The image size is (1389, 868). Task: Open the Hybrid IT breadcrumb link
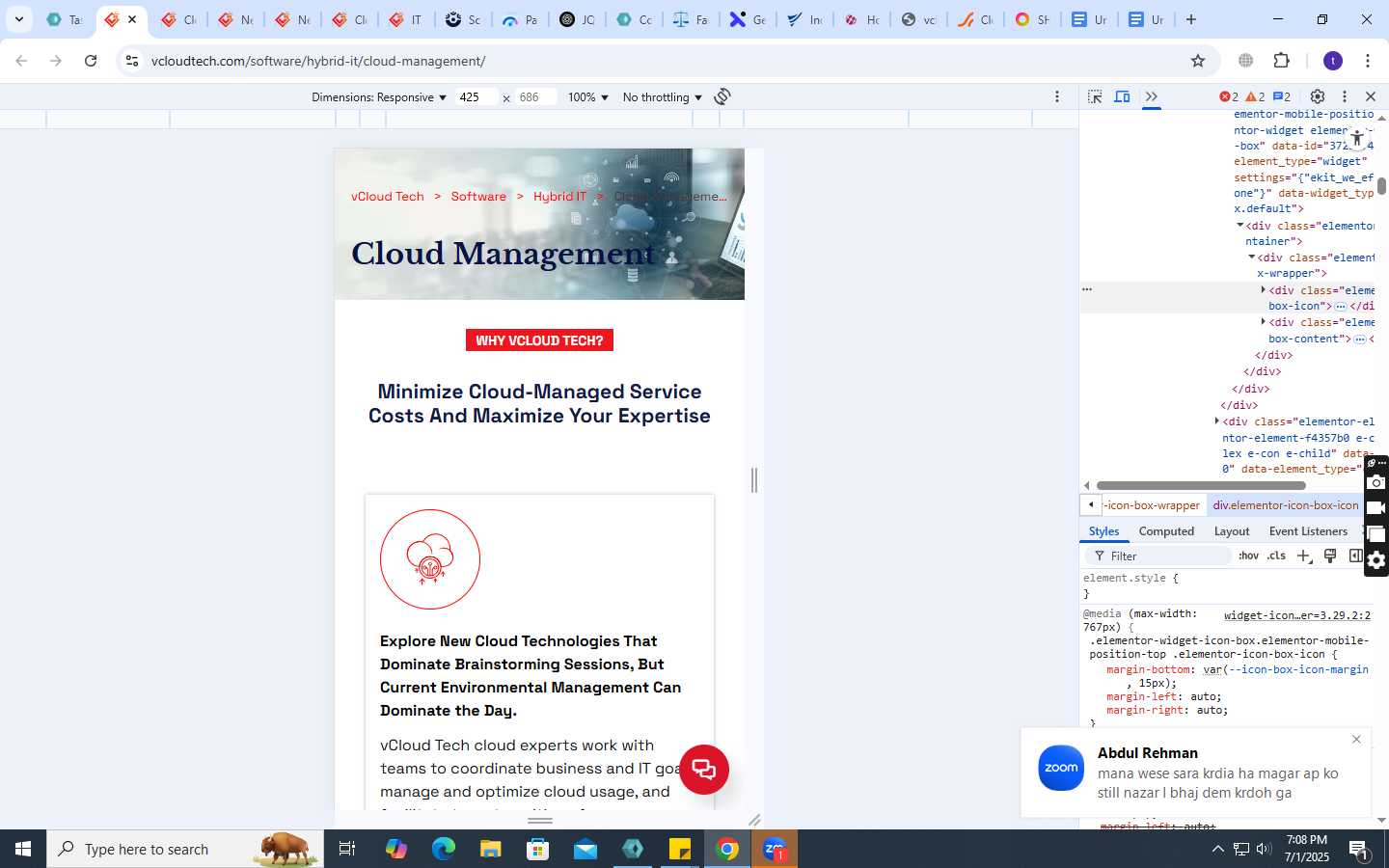point(559,196)
